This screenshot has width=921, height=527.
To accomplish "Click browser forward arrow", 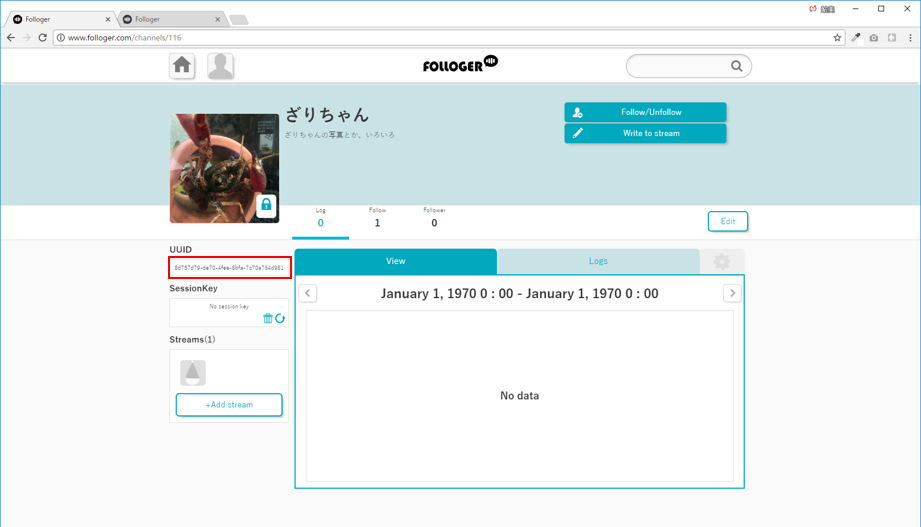I will pyautogui.click(x=26, y=38).
